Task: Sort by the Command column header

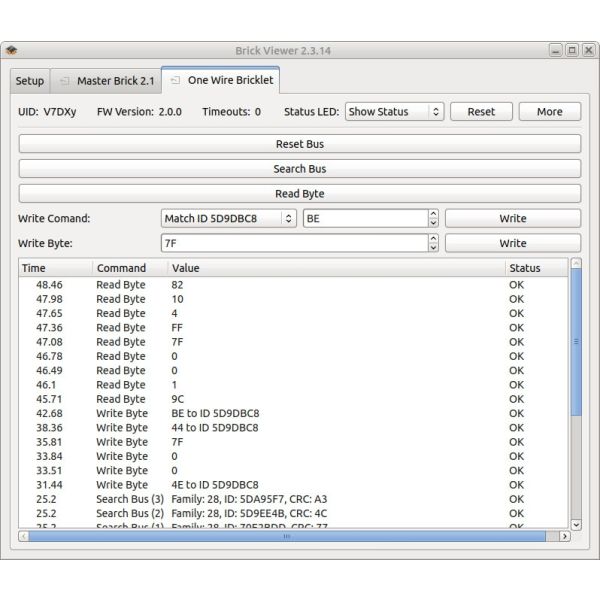Action: coord(130,268)
